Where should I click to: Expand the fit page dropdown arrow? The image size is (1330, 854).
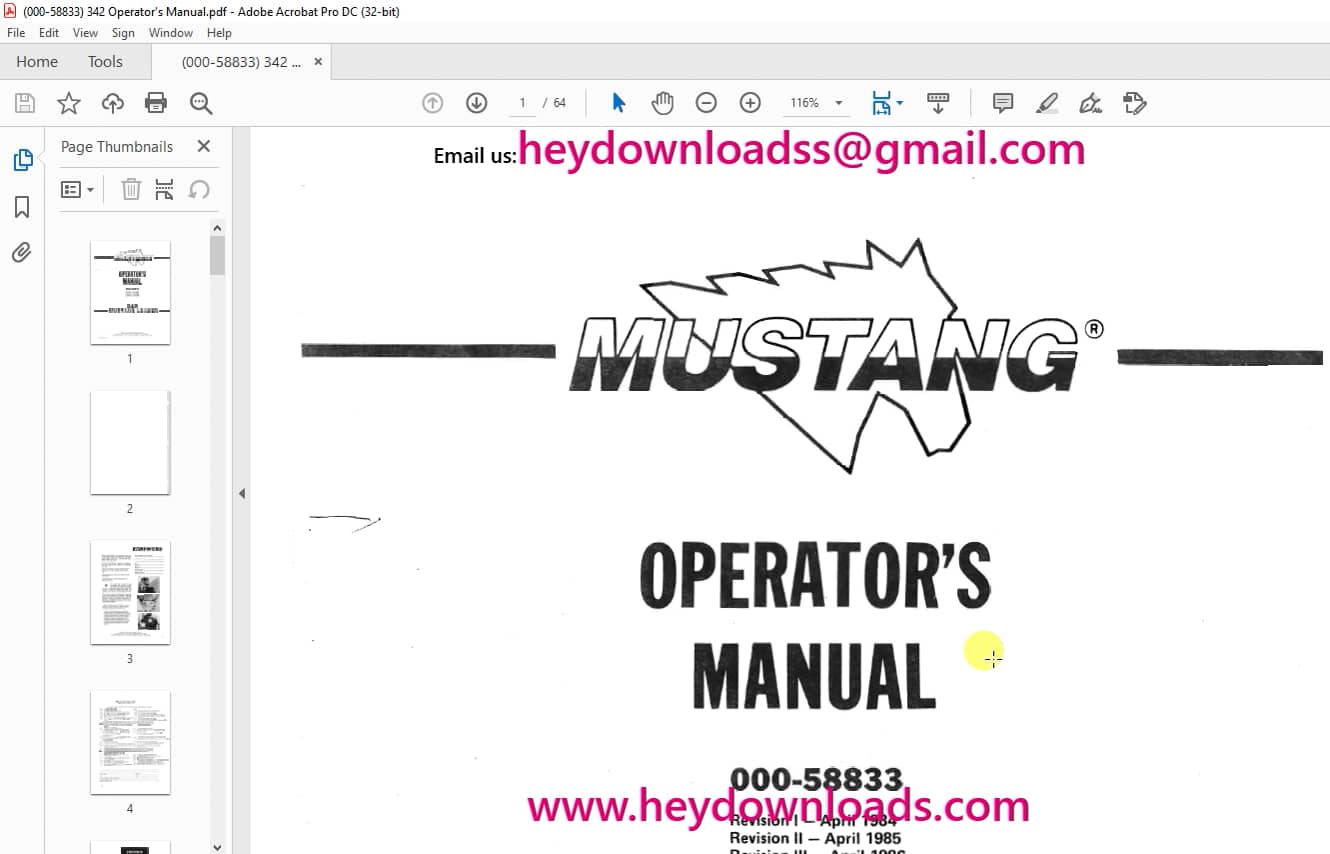click(899, 103)
